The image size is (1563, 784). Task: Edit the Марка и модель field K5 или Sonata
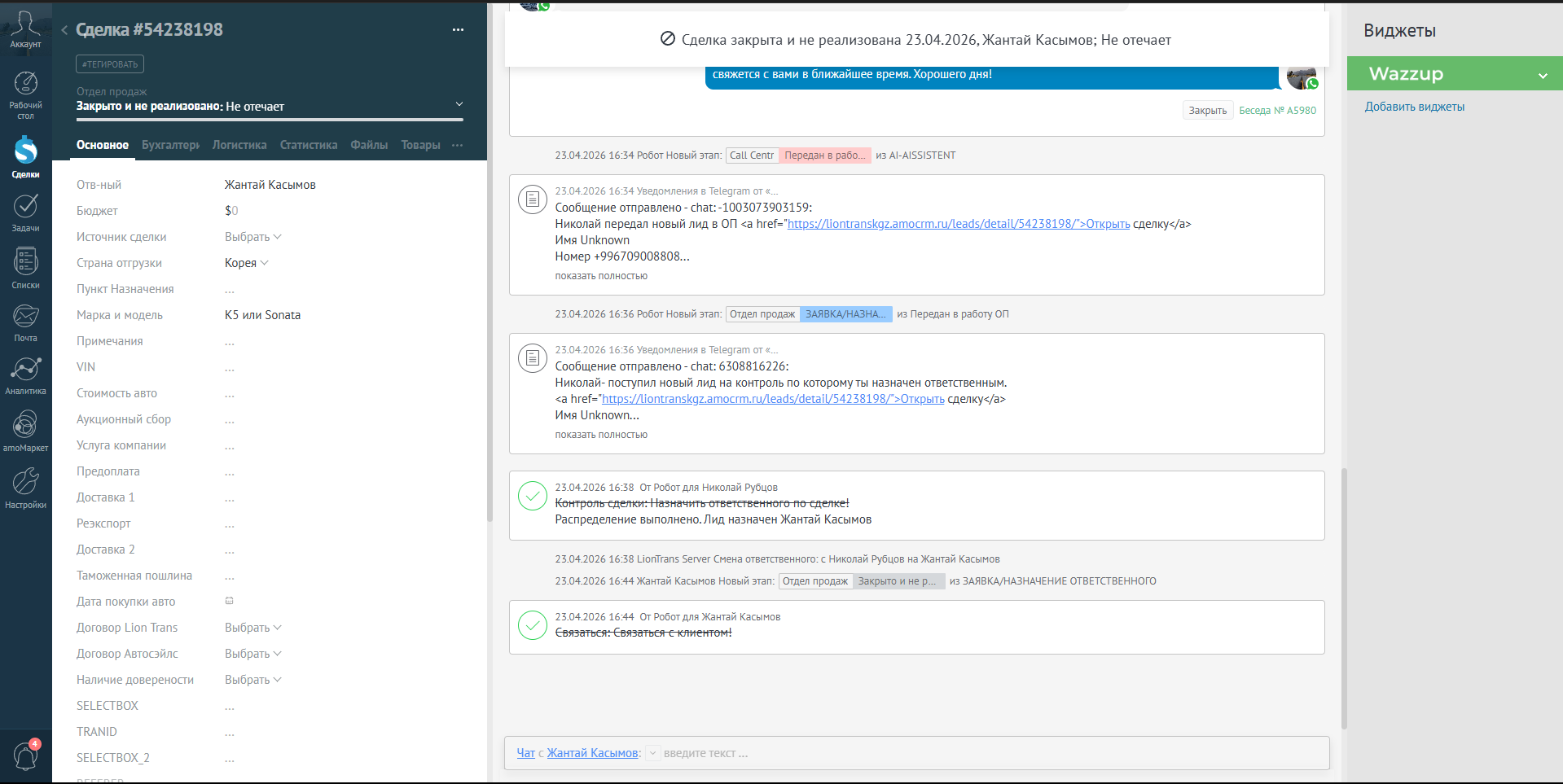(x=262, y=315)
